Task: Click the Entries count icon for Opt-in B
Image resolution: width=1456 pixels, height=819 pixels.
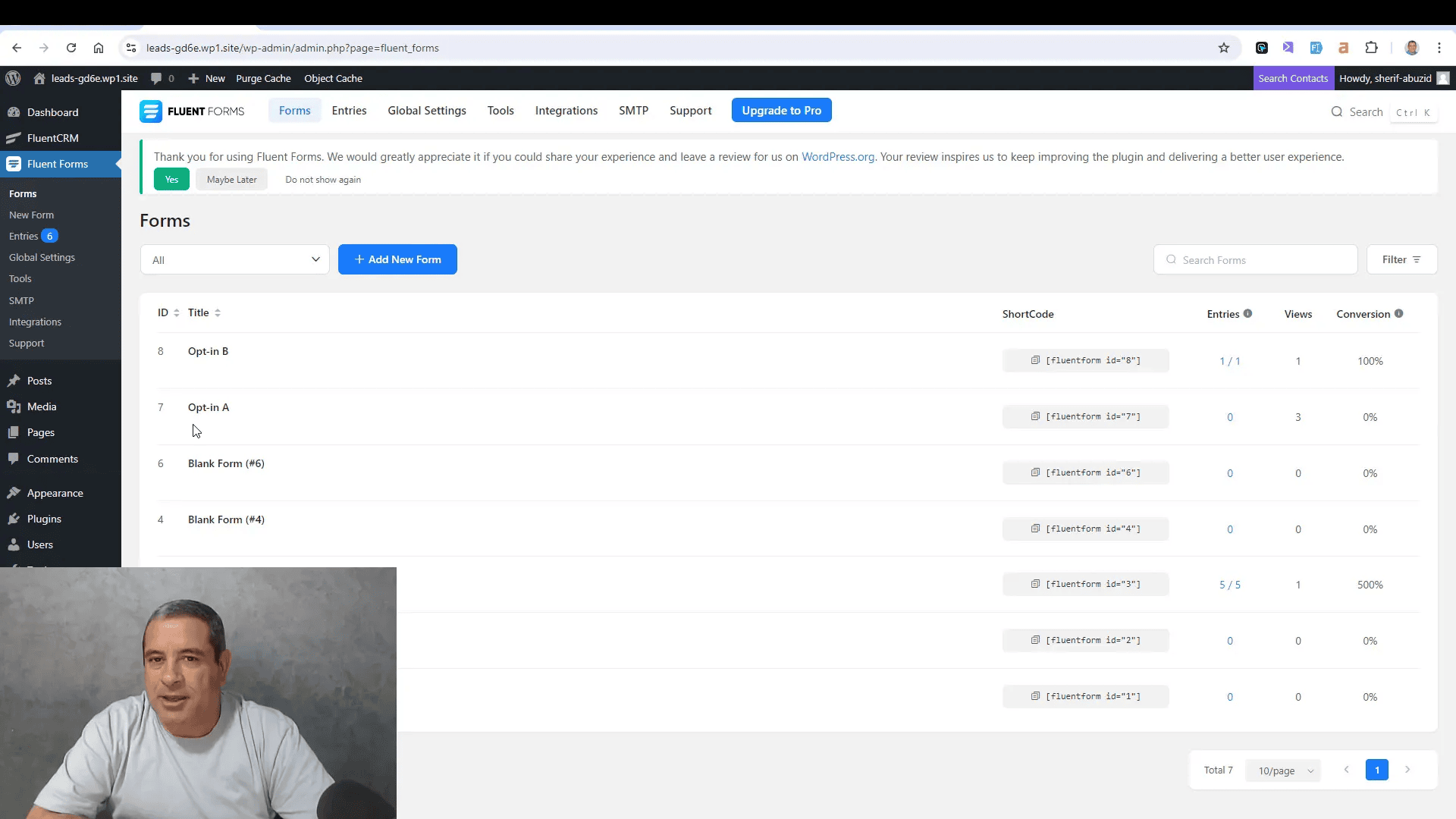Action: [x=1229, y=360]
